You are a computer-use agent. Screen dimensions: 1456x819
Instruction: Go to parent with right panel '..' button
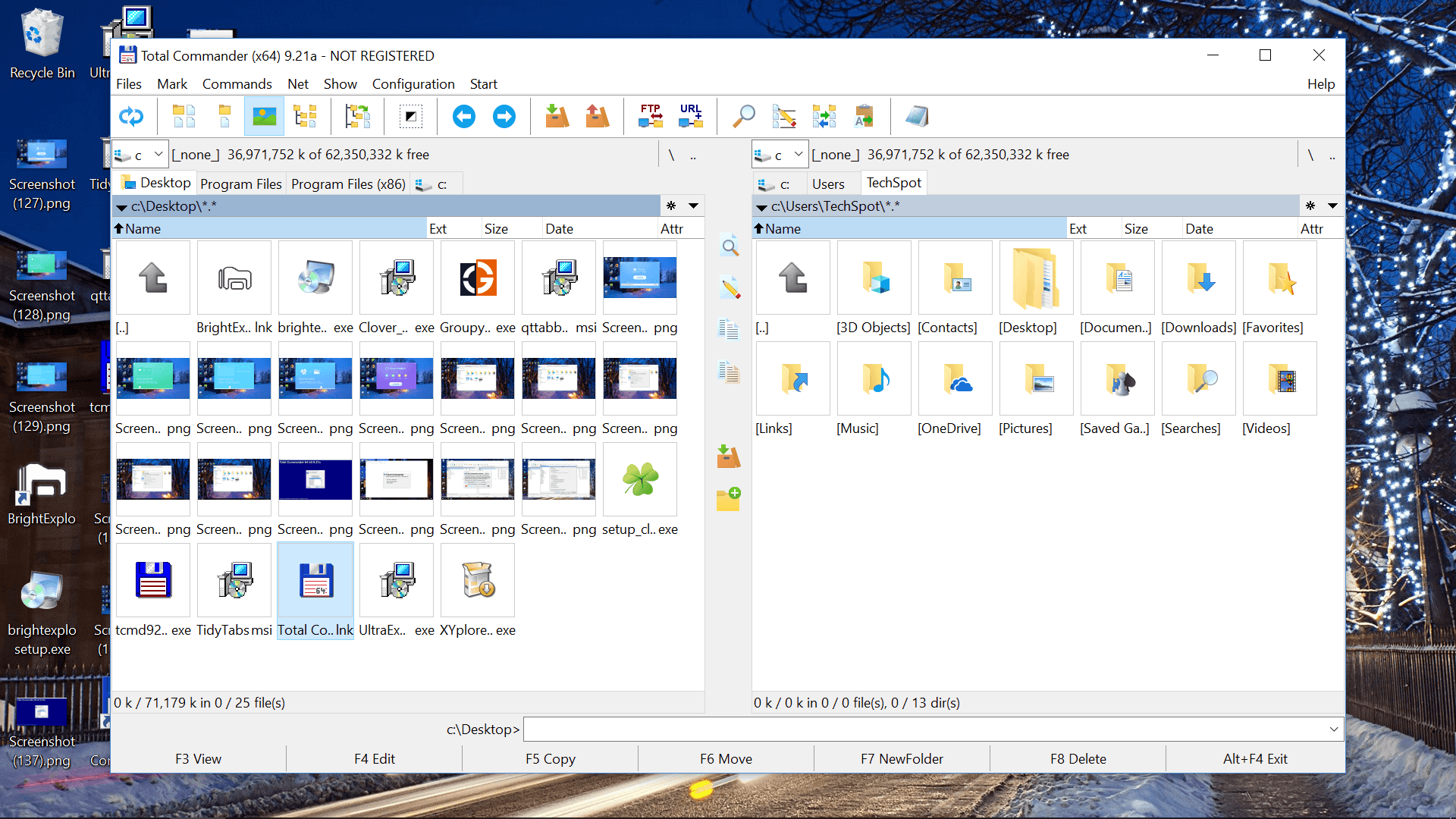[1332, 155]
